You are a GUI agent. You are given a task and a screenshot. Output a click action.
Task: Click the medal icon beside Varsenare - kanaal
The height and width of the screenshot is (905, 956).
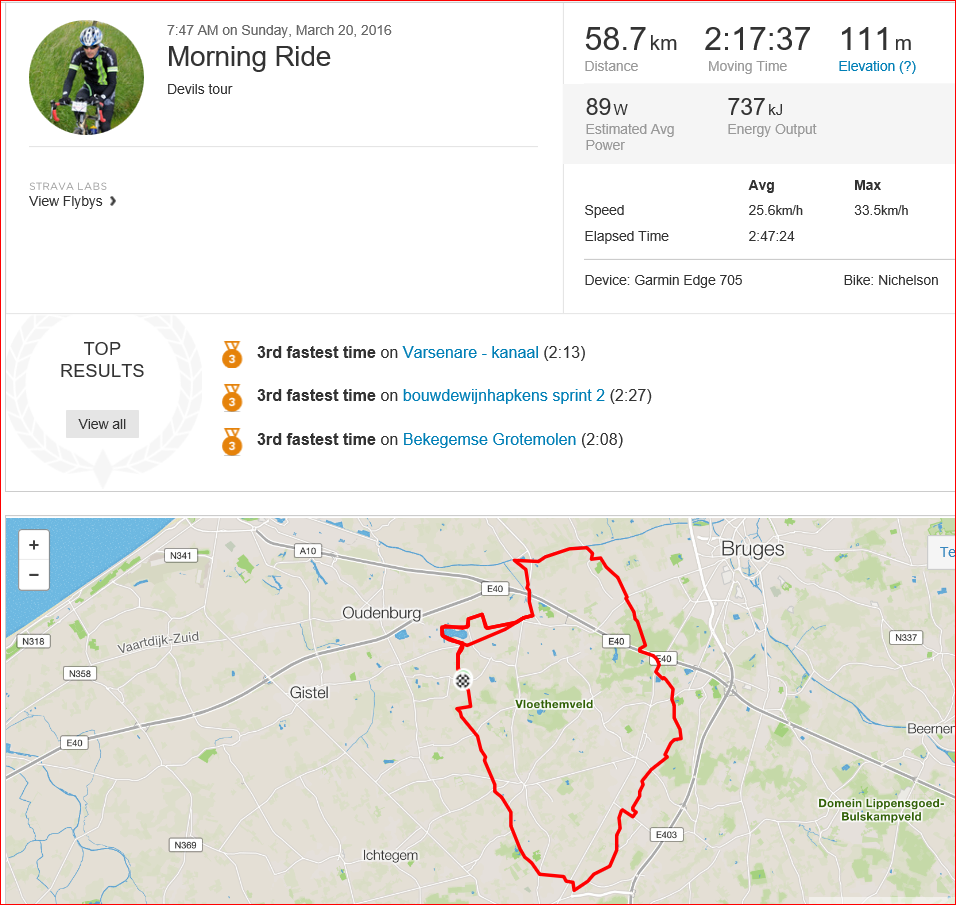(x=232, y=354)
